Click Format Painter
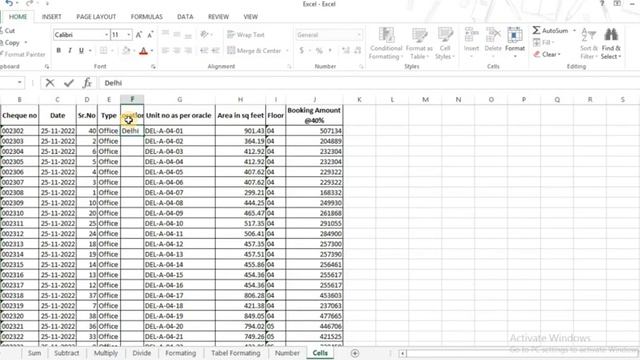This screenshot has height=360, width=640. (22, 54)
